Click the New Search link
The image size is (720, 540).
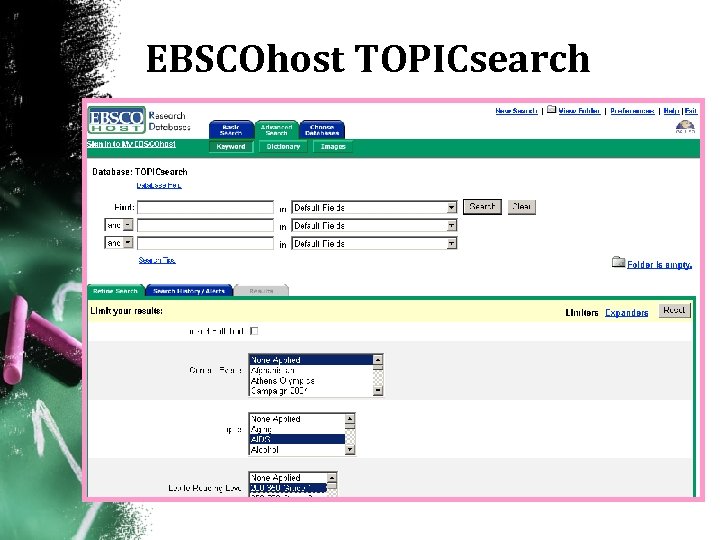(517, 111)
